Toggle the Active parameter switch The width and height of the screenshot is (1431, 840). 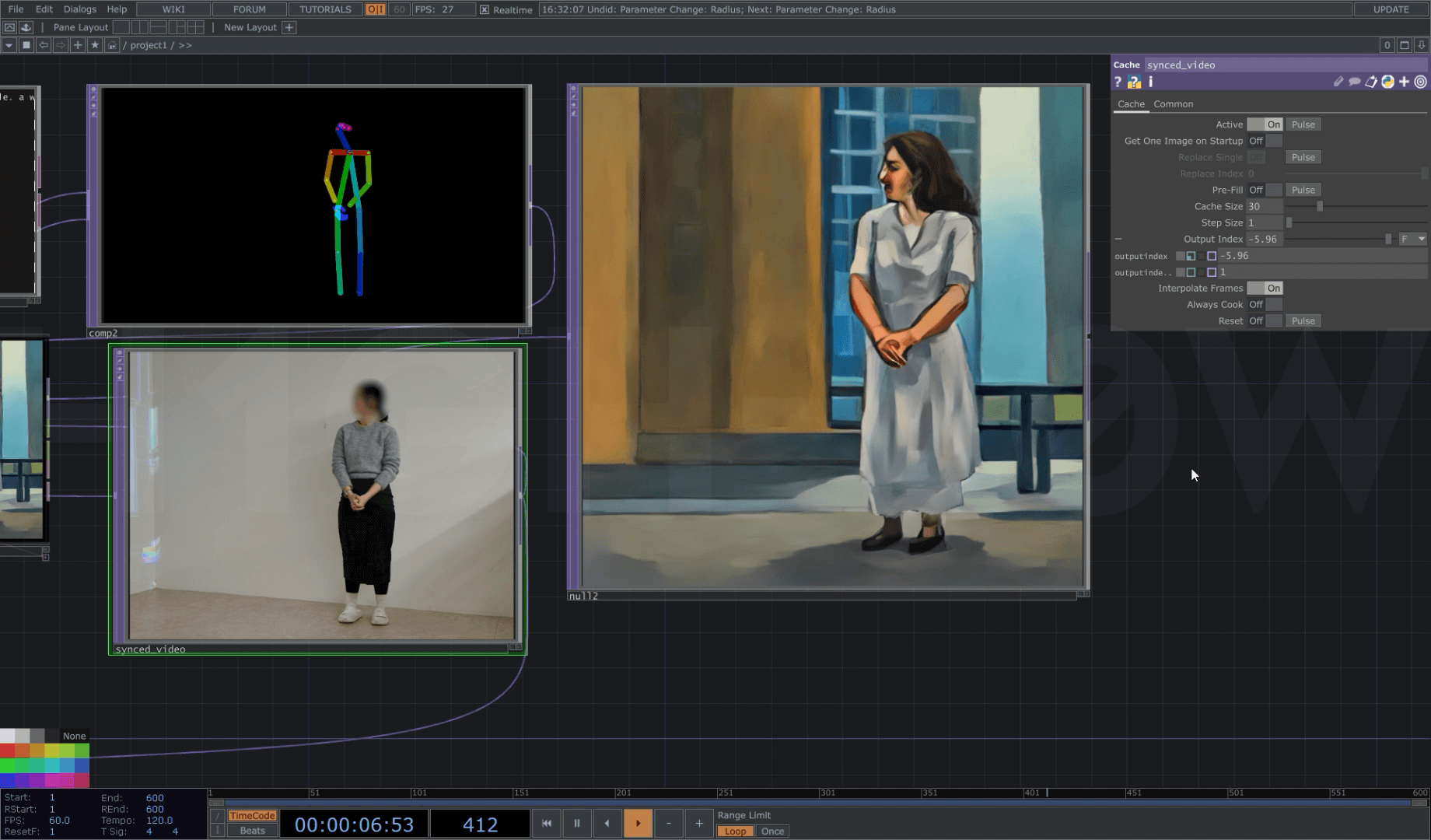pos(1265,124)
